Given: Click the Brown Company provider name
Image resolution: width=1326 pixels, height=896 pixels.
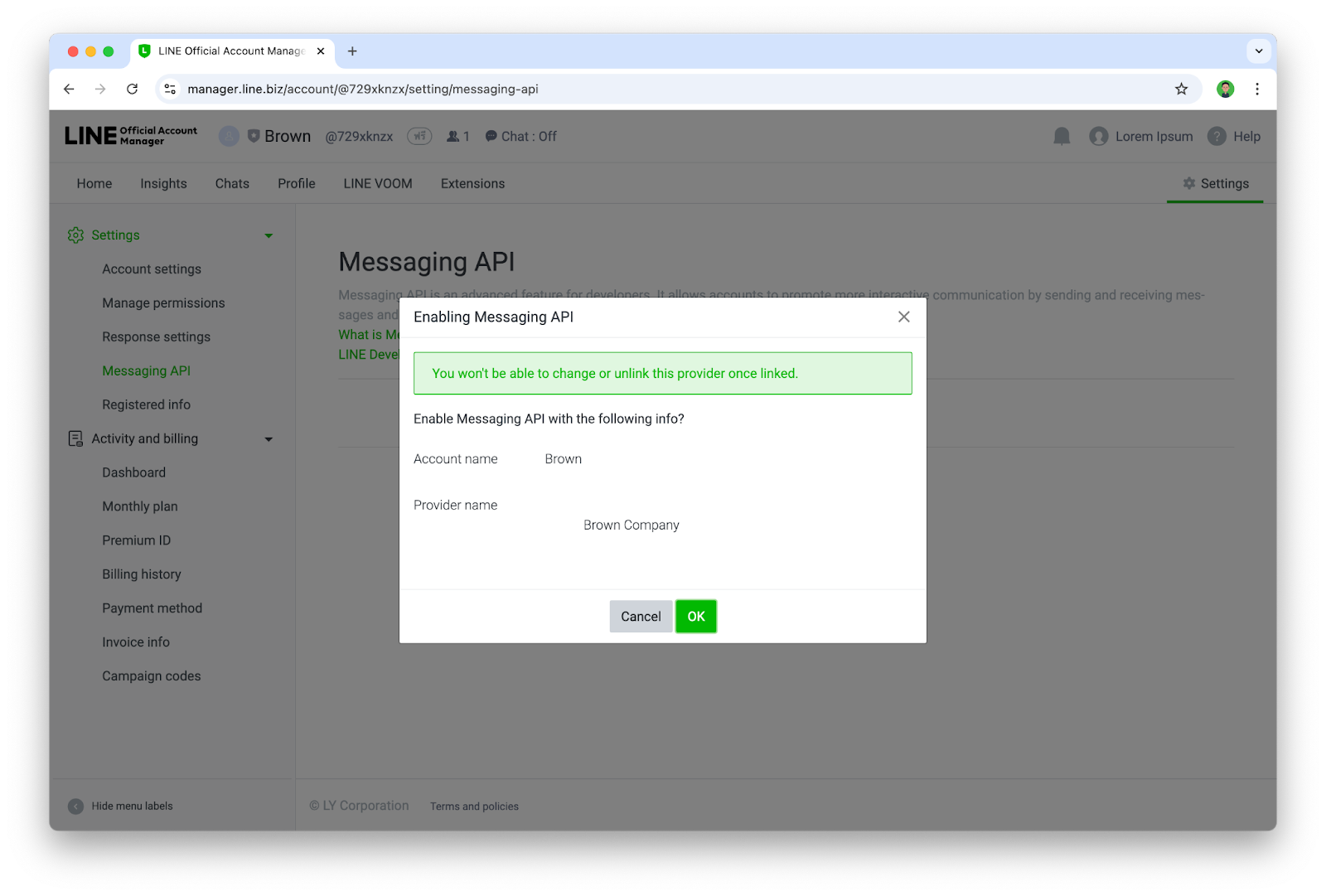Looking at the screenshot, I should pos(632,525).
